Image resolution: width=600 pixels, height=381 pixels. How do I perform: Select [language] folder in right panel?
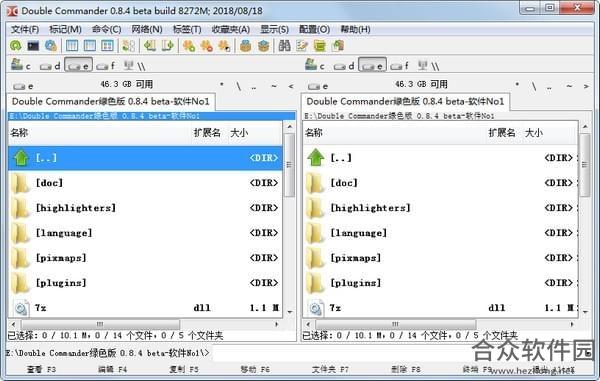point(440,233)
